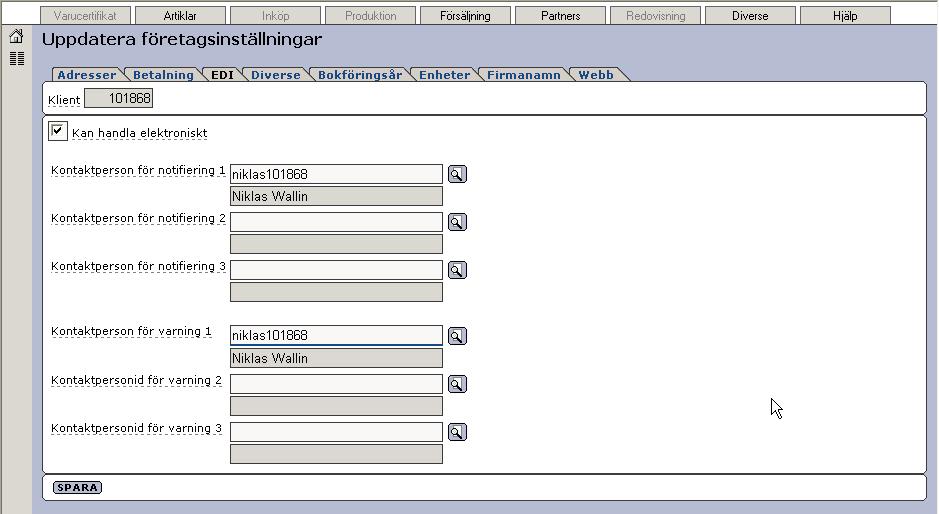Click the SPARA save button
The width and height of the screenshot is (939, 514).
(77, 488)
